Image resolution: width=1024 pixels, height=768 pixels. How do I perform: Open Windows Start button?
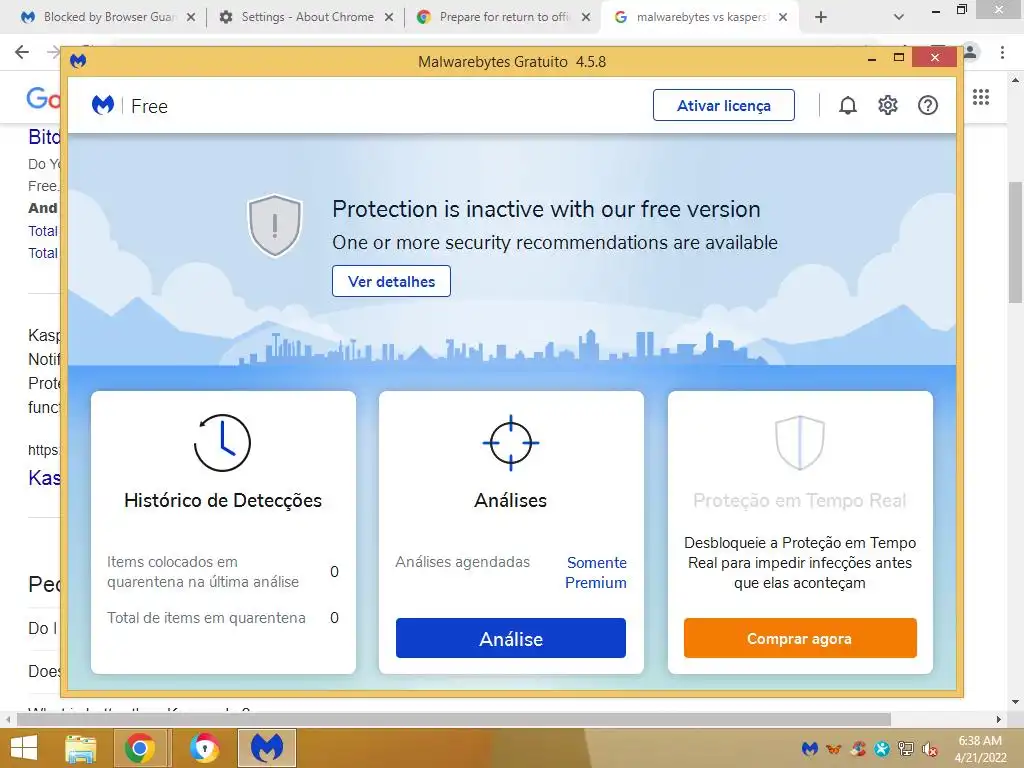24,748
